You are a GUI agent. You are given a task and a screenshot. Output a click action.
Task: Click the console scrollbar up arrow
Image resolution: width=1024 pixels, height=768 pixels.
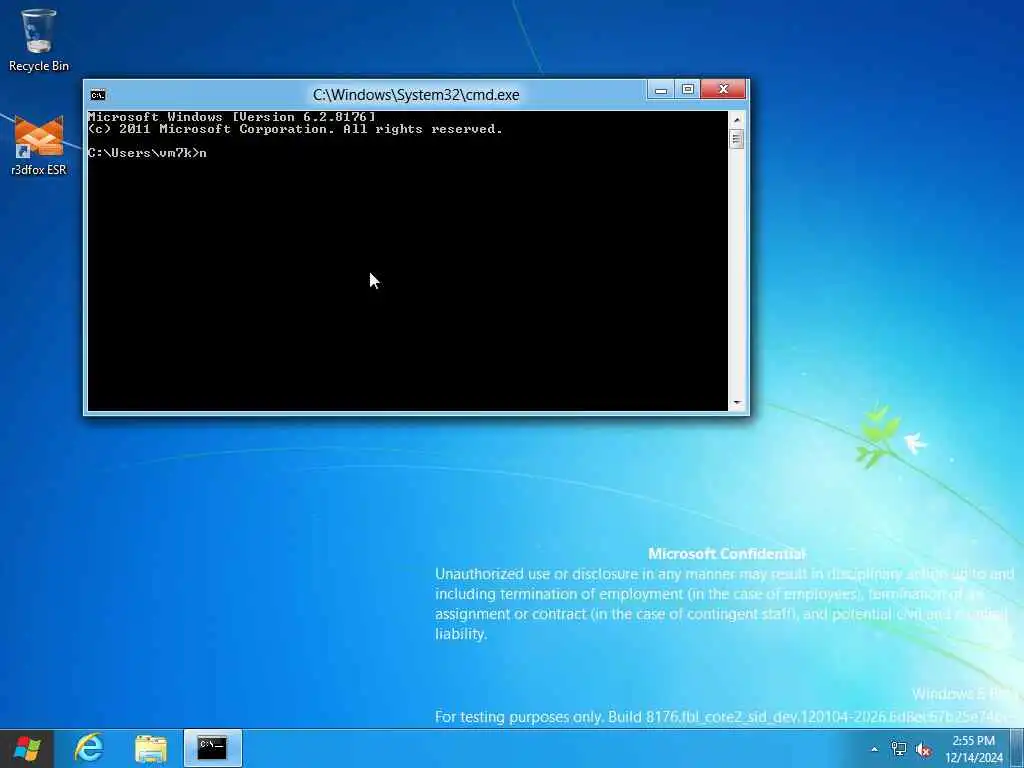[x=737, y=120]
